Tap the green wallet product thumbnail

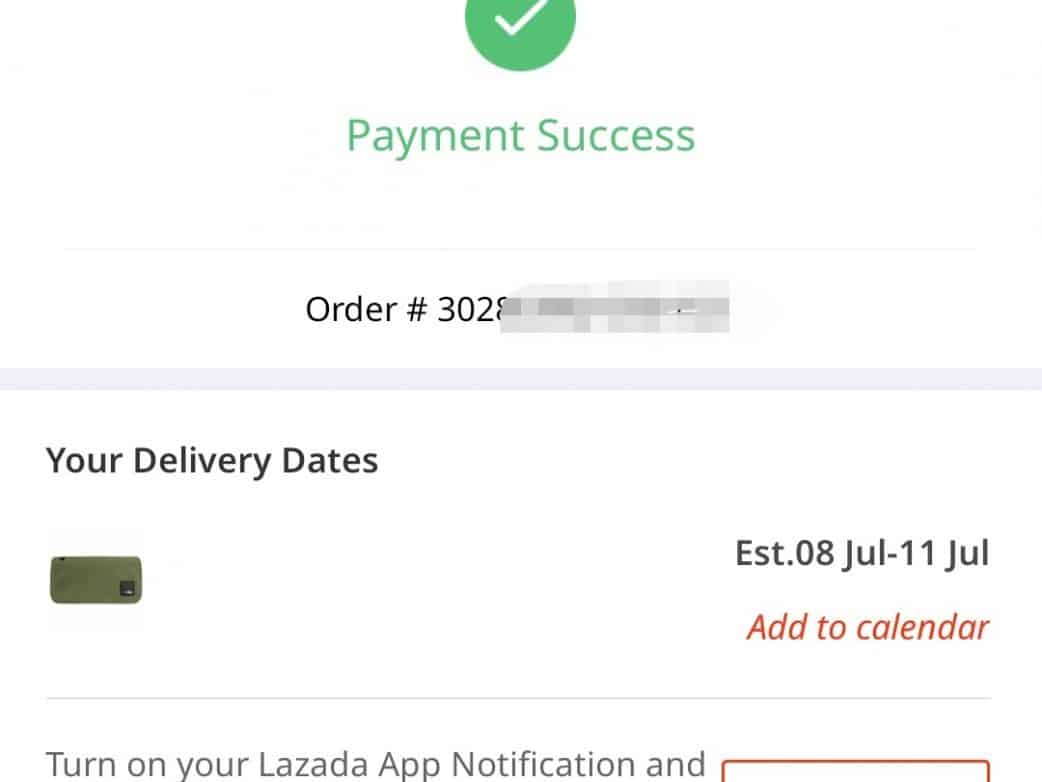(x=96, y=580)
